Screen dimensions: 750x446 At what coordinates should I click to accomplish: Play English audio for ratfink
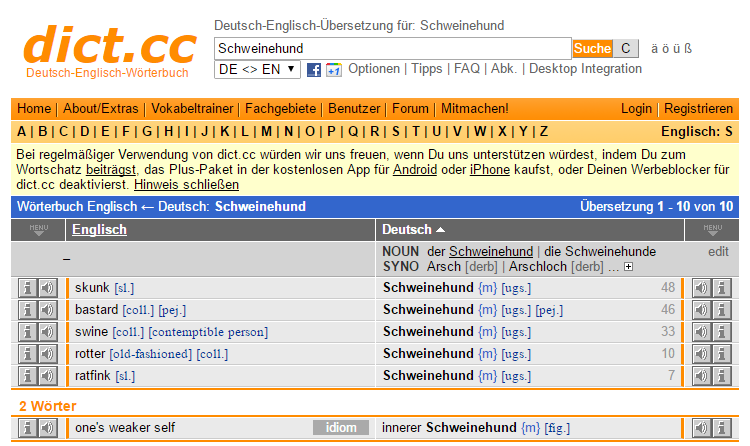47,376
